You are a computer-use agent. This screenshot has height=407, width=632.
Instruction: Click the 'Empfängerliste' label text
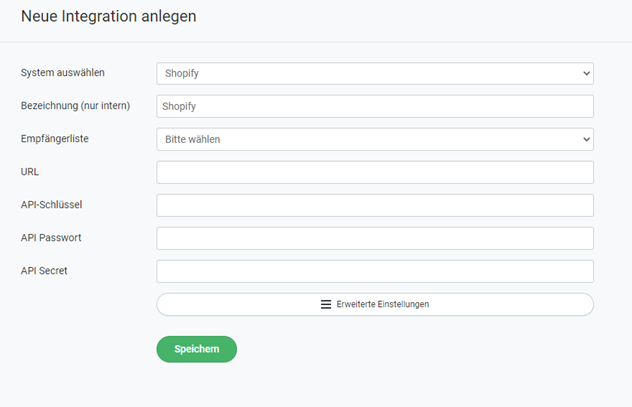[55, 139]
